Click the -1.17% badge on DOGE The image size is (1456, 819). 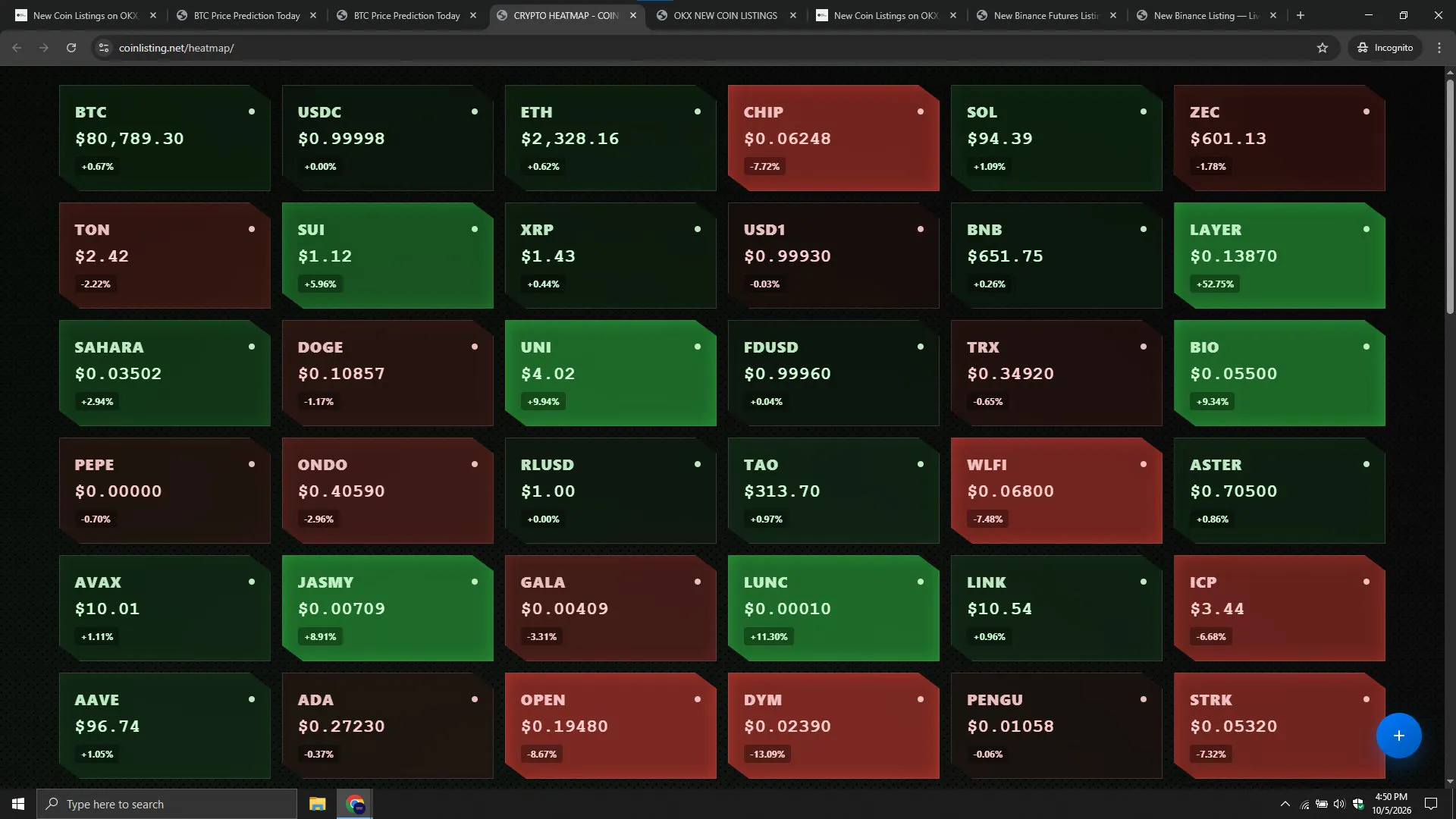[x=318, y=402]
